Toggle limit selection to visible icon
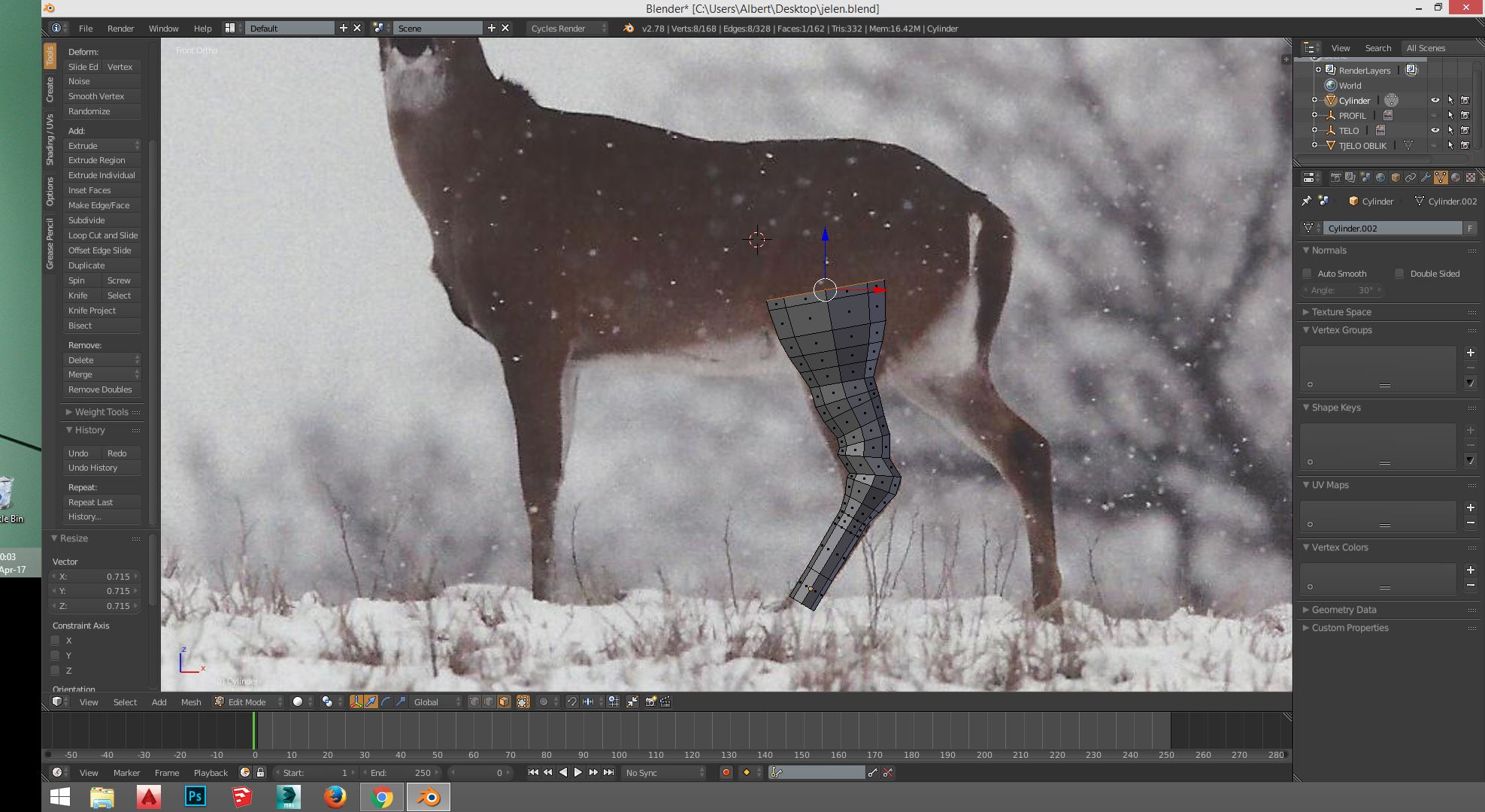The image size is (1485, 812). [x=523, y=701]
